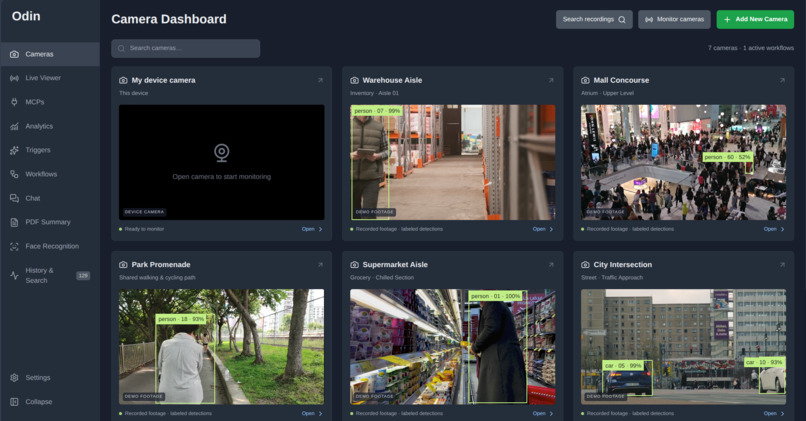The height and width of the screenshot is (421, 806).
Task: Click the Mall Concourse footage thumbnail
Action: tap(683, 162)
